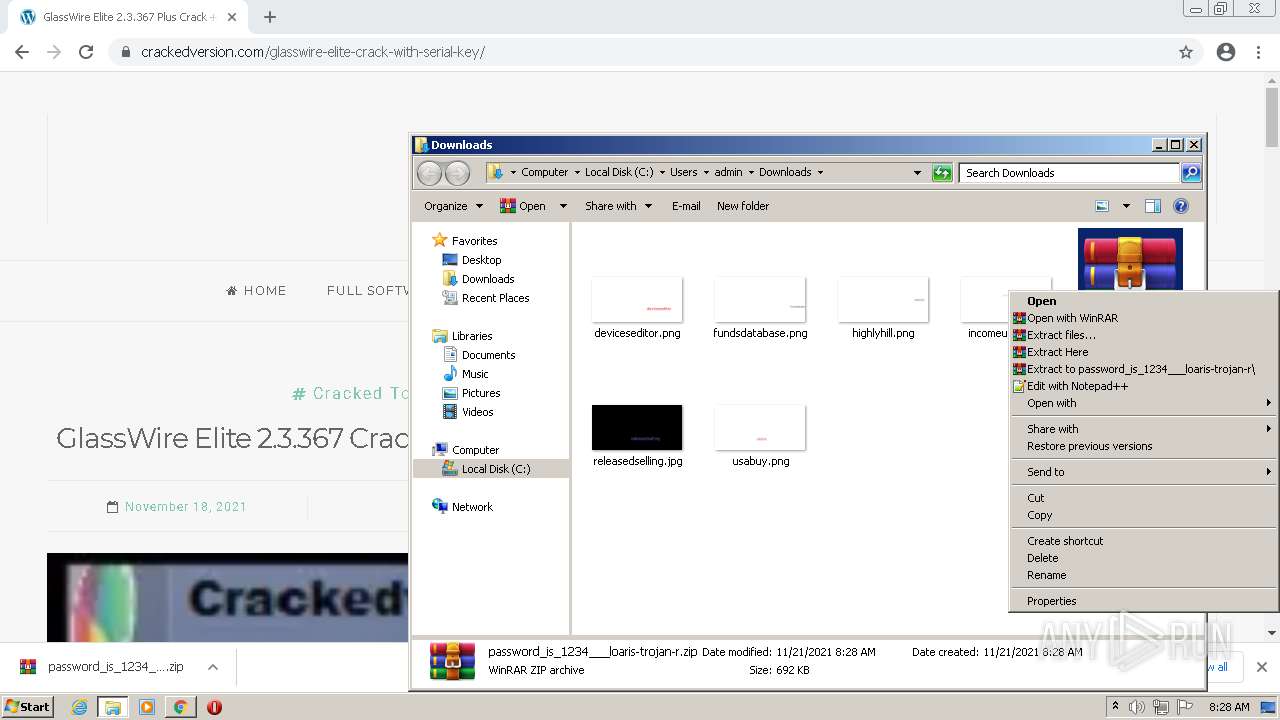
Task: Click volume speaker icon in system tray
Action: pos(1137,707)
